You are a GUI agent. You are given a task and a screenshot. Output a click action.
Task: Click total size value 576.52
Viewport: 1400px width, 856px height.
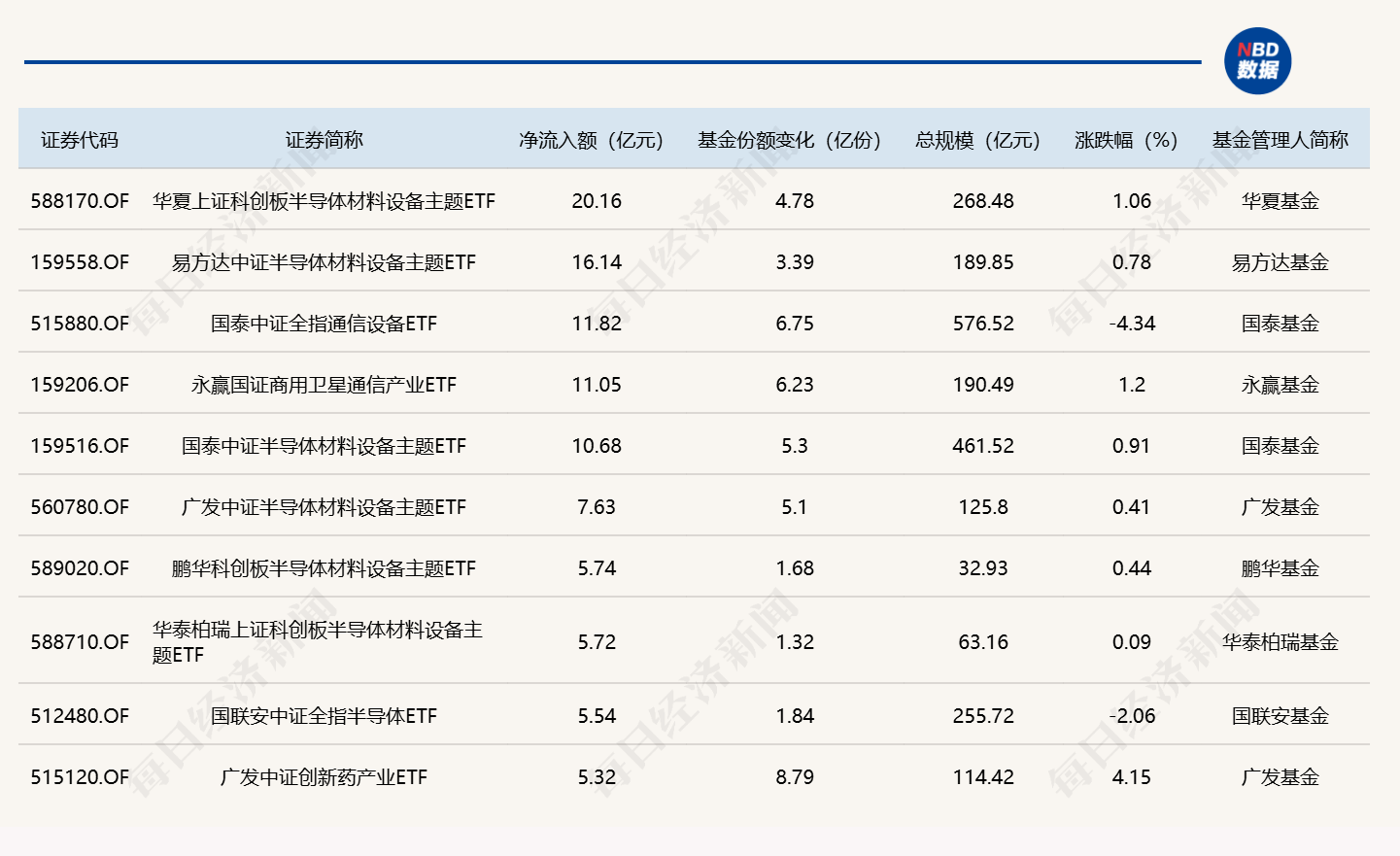(x=983, y=324)
